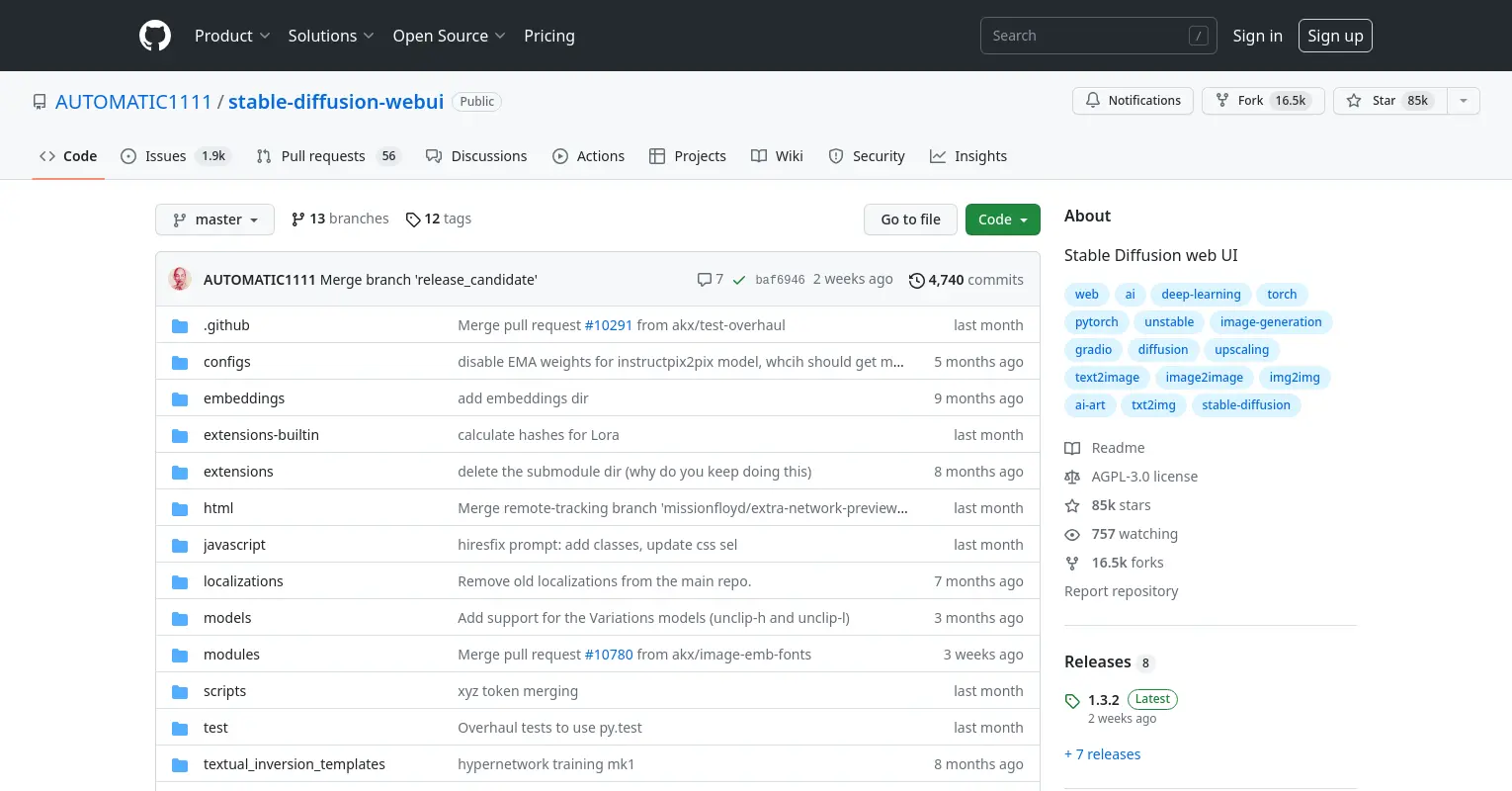Expand the master branch dropdown
1512x791 pixels.
tap(215, 220)
